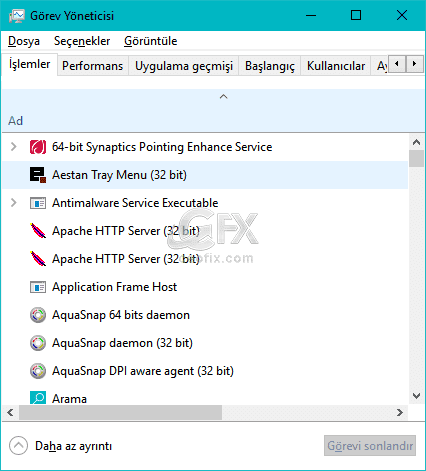Click the vertical scrollbar thumb
Image resolution: width=426 pixels, height=471 pixels.
coord(416,158)
